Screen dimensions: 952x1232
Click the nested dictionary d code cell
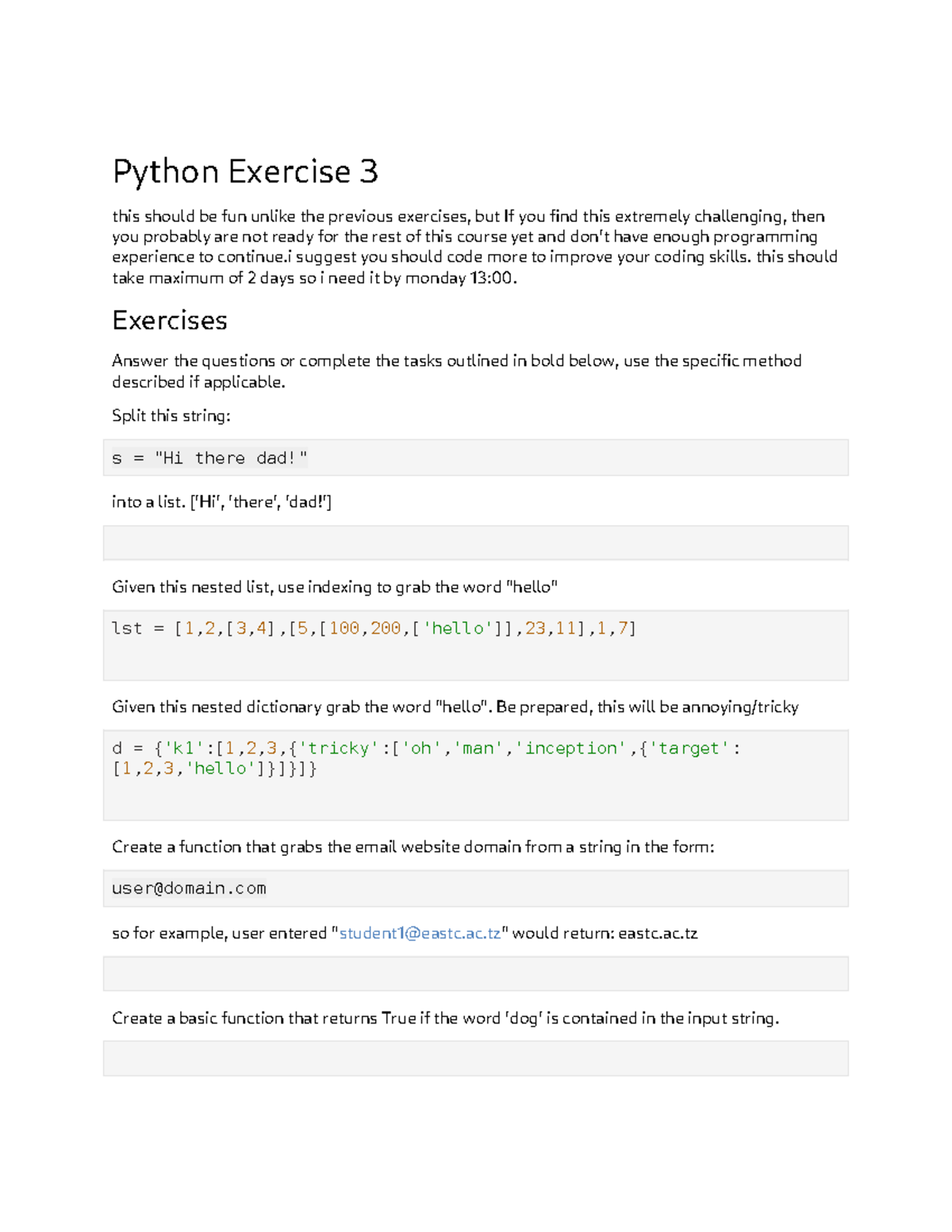[x=476, y=775]
